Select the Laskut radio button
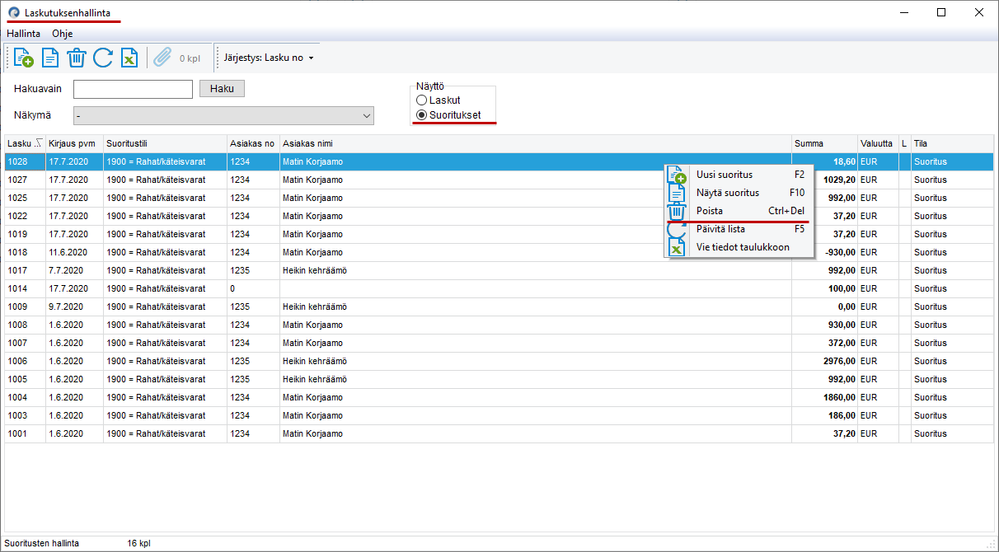999x552 pixels. [x=421, y=100]
